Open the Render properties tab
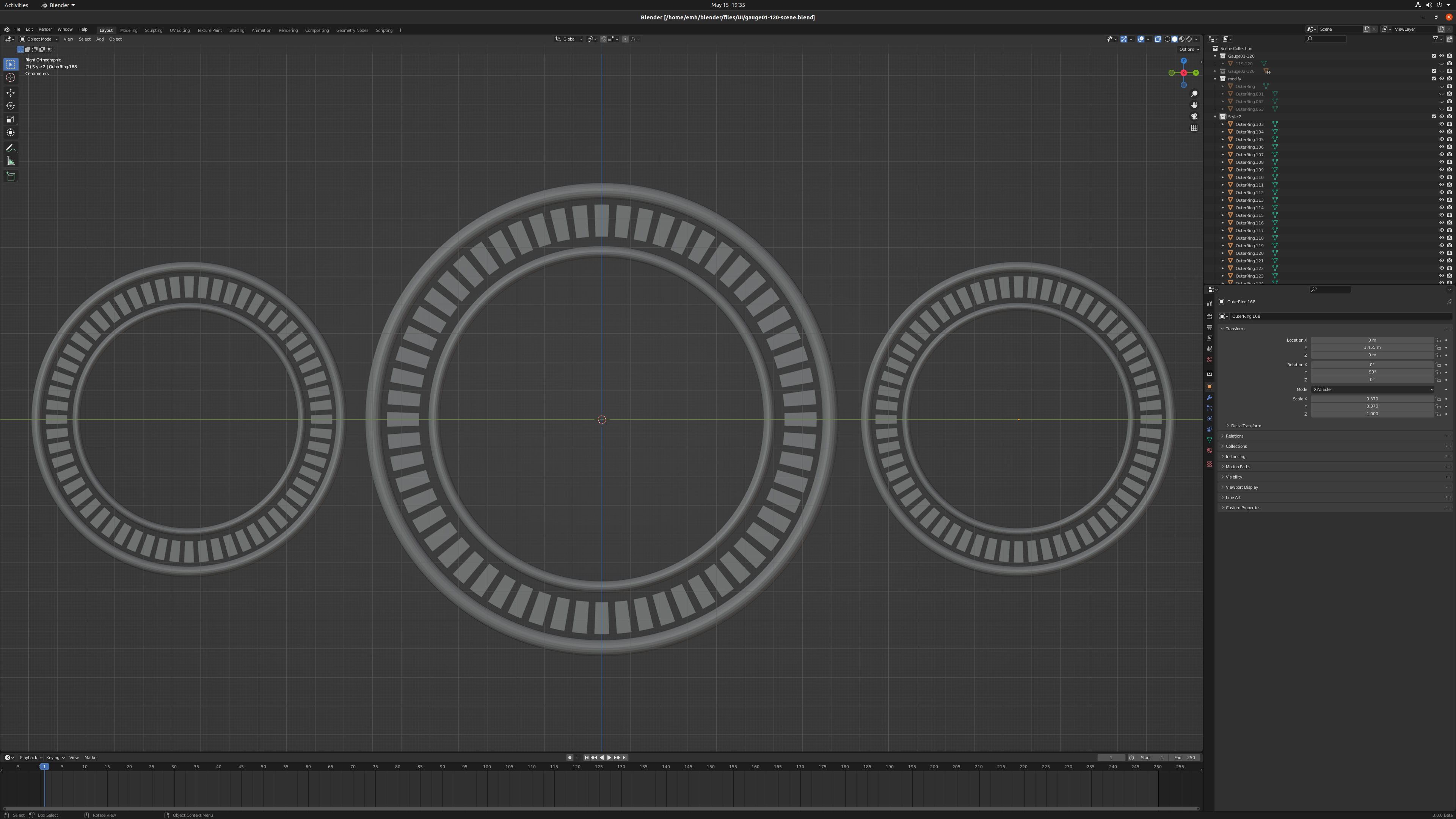This screenshot has height=819, width=1456. point(1209,317)
